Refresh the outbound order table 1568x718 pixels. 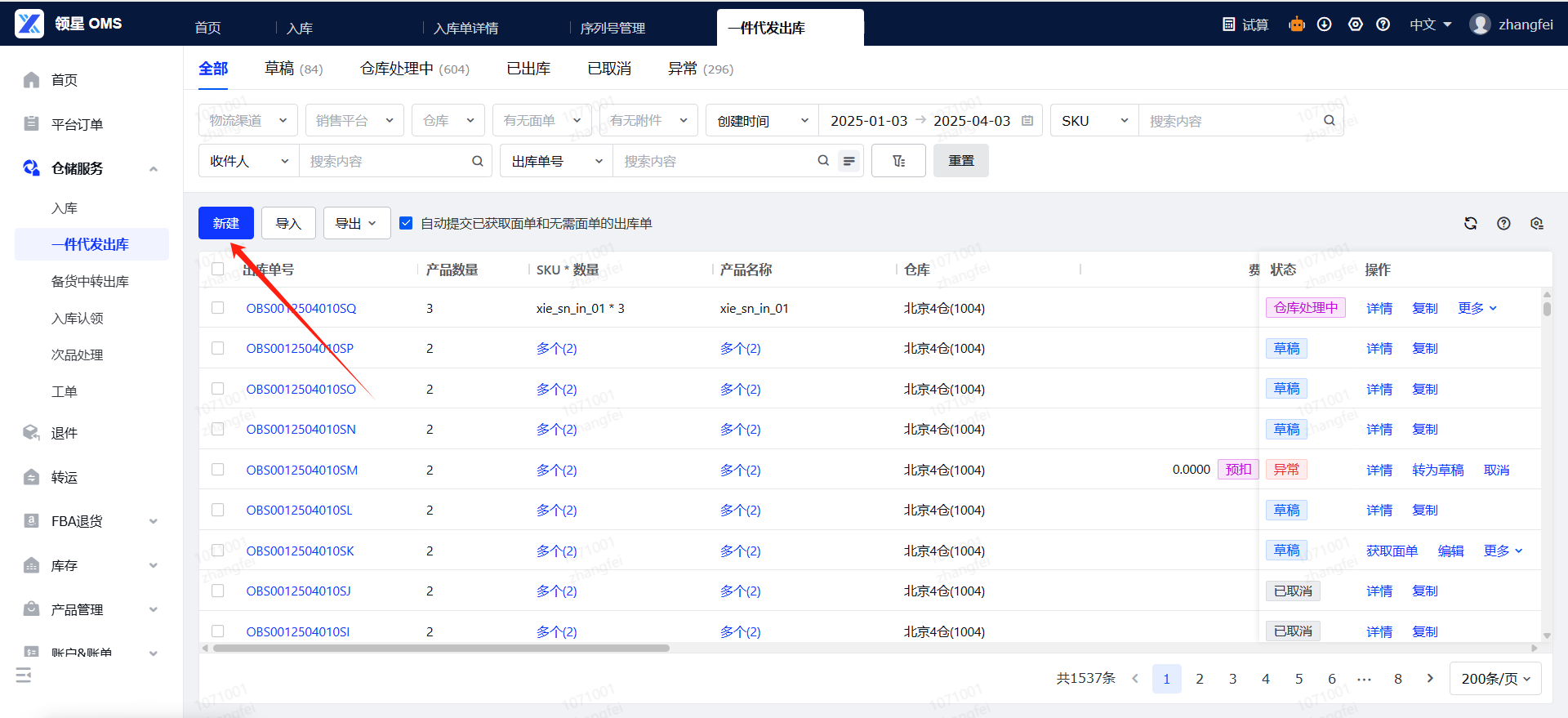click(x=1471, y=224)
